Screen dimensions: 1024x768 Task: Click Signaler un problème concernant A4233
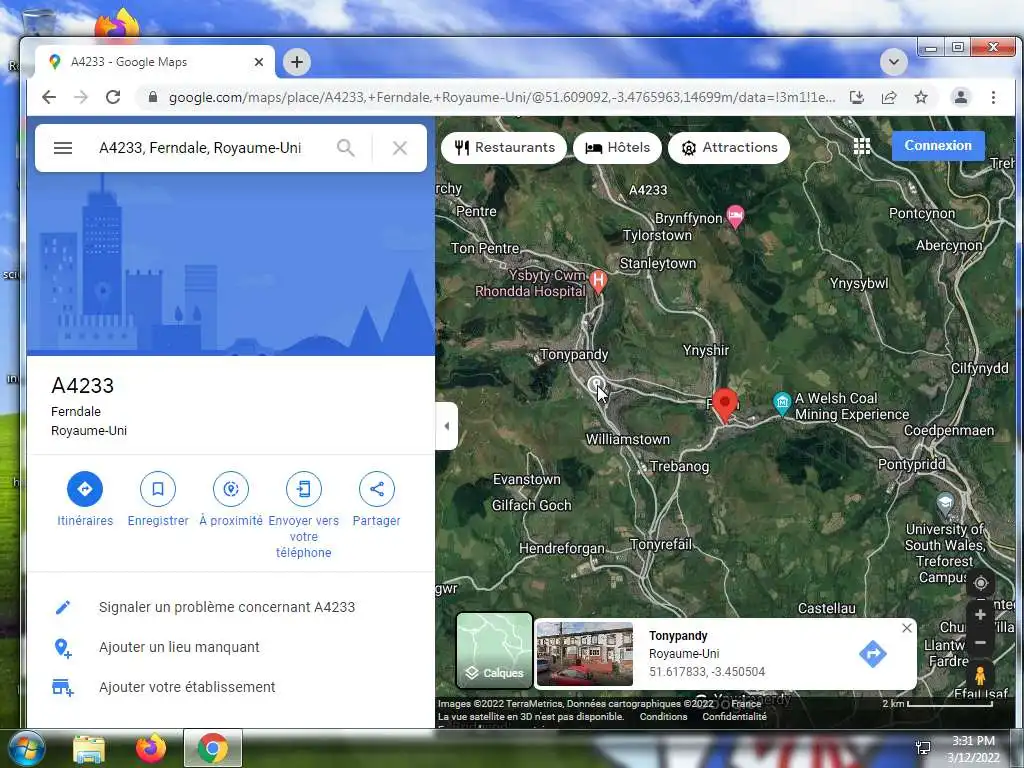click(227, 607)
